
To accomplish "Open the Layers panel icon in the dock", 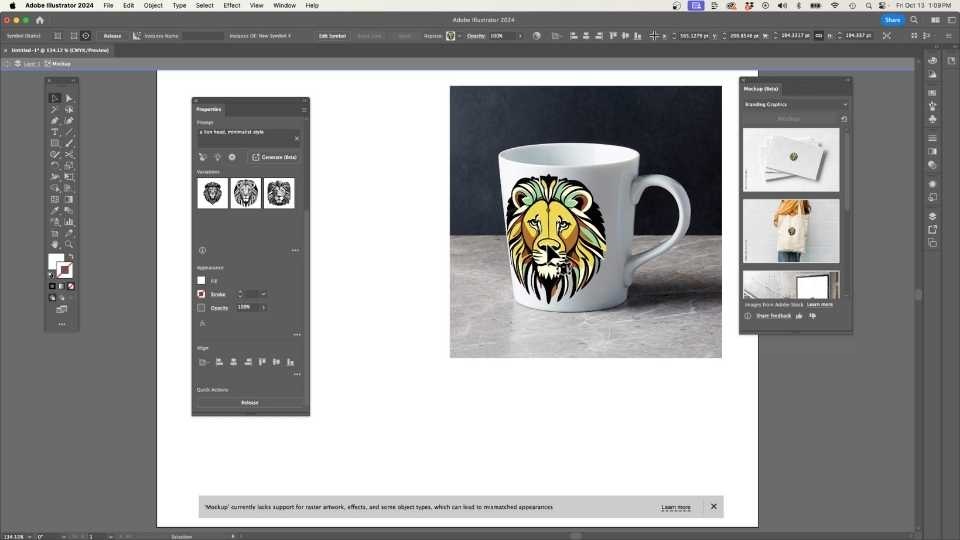I will pos(932,216).
